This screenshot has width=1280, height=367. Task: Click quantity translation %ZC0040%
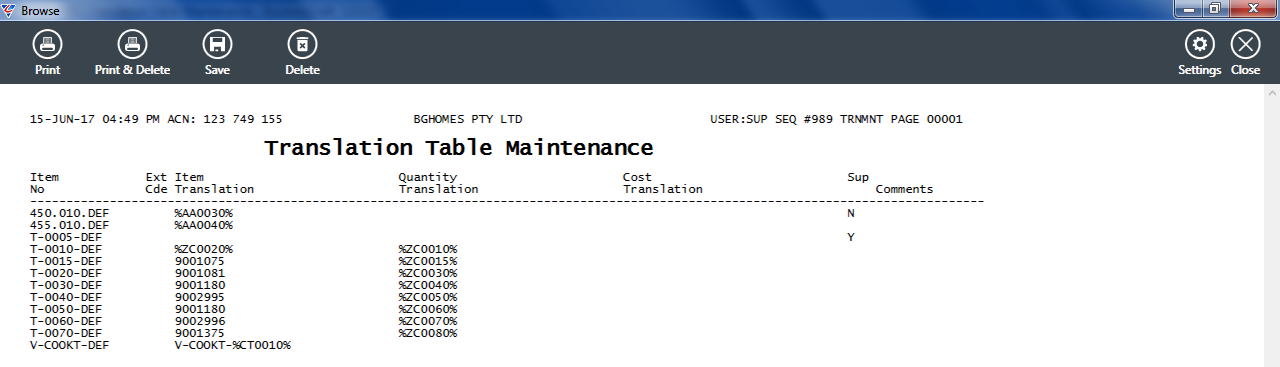click(x=428, y=285)
